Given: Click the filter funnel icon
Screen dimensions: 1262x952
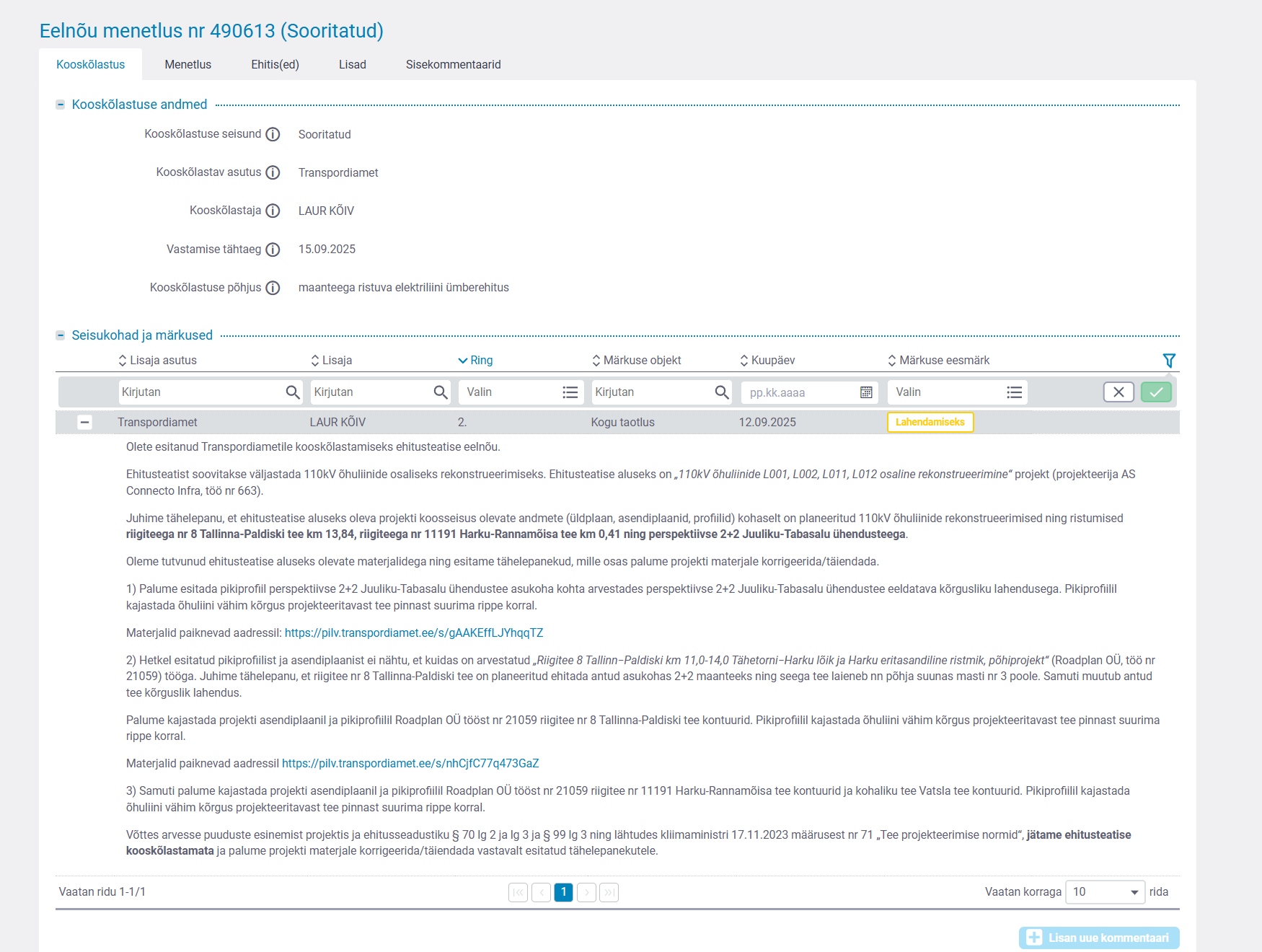Looking at the screenshot, I should pyautogui.click(x=1169, y=361).
